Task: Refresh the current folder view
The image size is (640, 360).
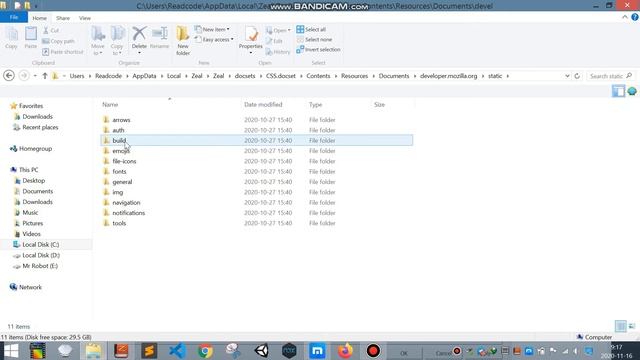Action: [x=577, y=76]
